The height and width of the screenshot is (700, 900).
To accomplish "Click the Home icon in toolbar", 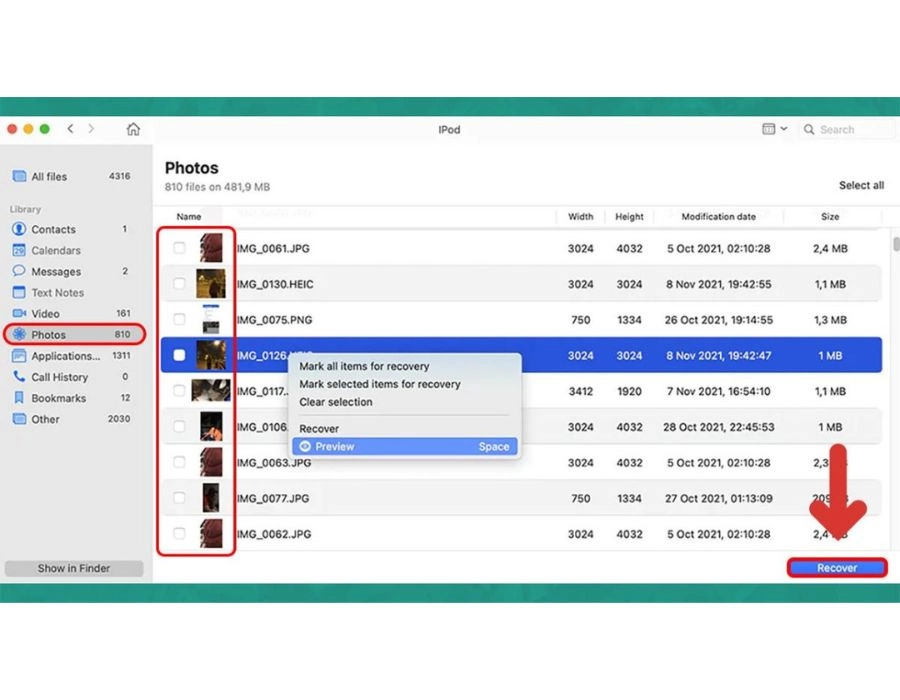I will pos(133,129).
